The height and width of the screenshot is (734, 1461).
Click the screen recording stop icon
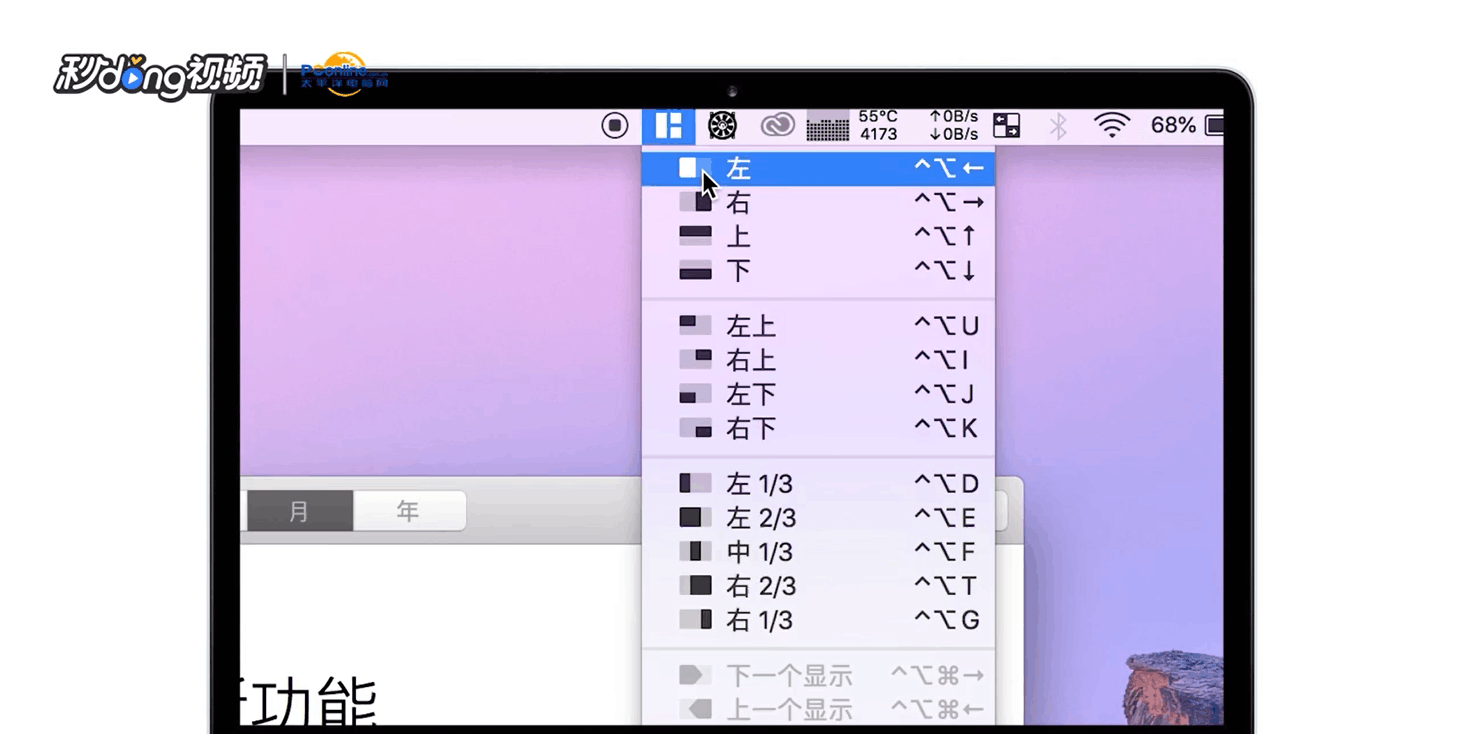pos(615,126)
